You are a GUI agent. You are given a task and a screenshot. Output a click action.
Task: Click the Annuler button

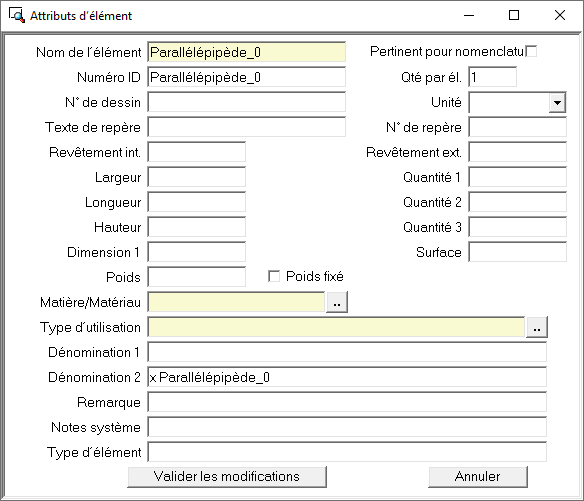478,476
